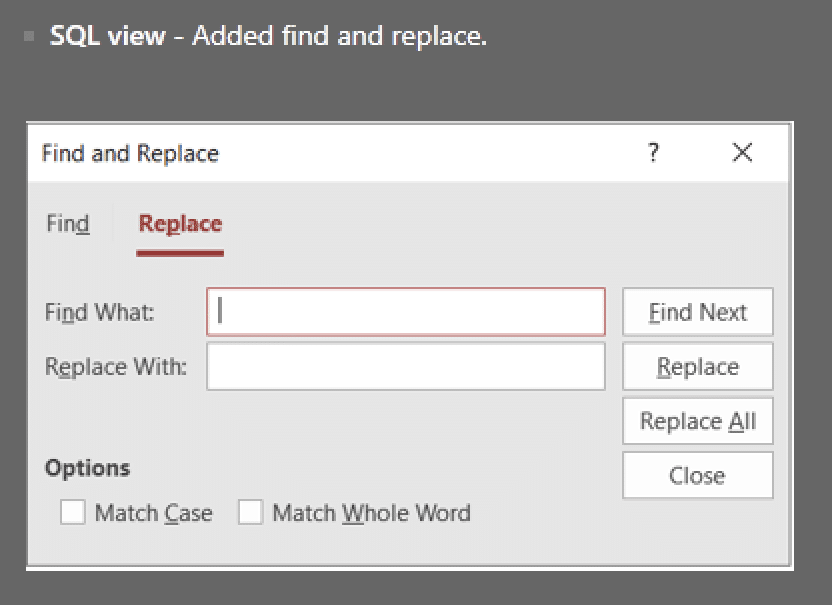832x605 pixels.
Task: Activate Replace to swap the current match
Action: 697,366
